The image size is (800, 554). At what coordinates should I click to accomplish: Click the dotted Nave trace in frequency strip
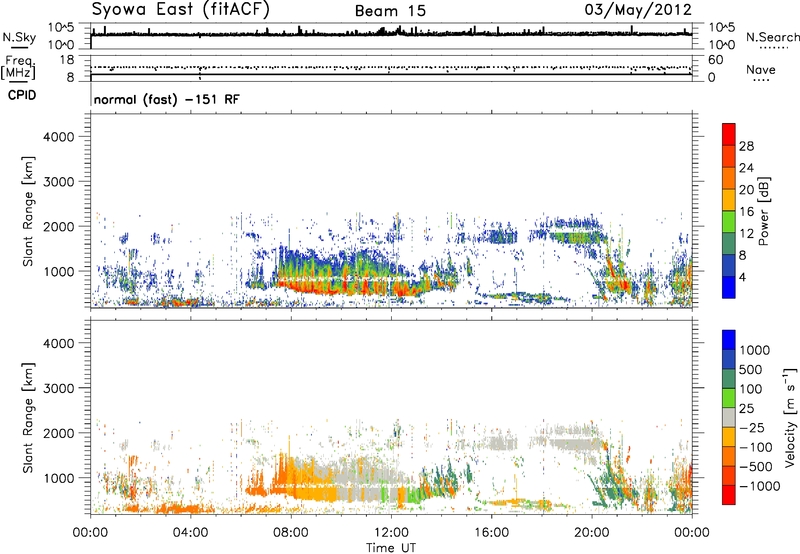[x=391, y=67]
